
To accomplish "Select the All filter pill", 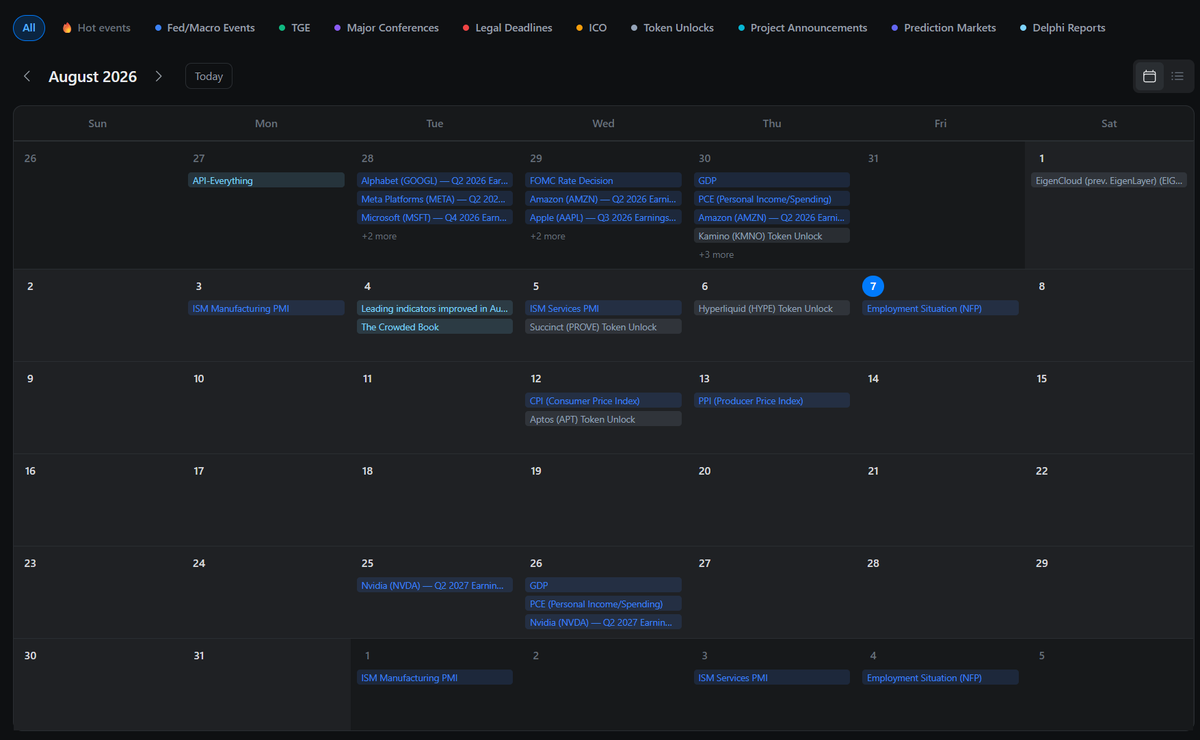I will [x=28, y=28].
